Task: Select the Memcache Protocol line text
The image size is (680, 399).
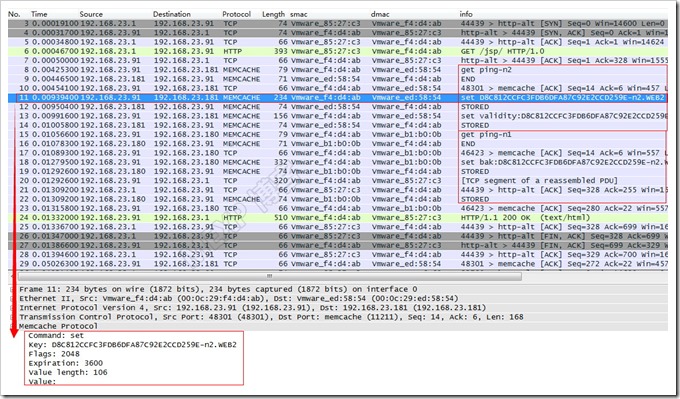Action: pos(58,326)
